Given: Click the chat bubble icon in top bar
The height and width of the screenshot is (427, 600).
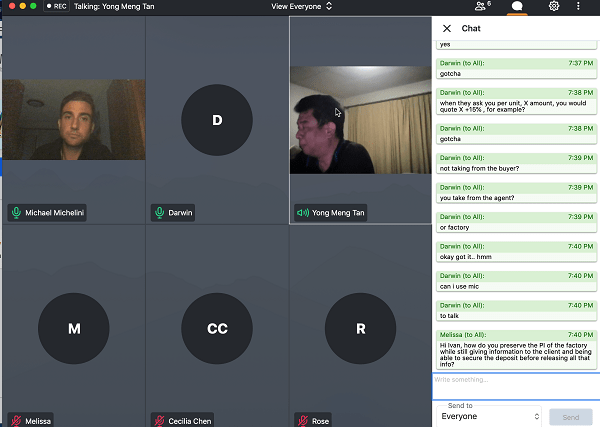Looking at the screenshot, I should pyautogui.click(x=517, y=6).
